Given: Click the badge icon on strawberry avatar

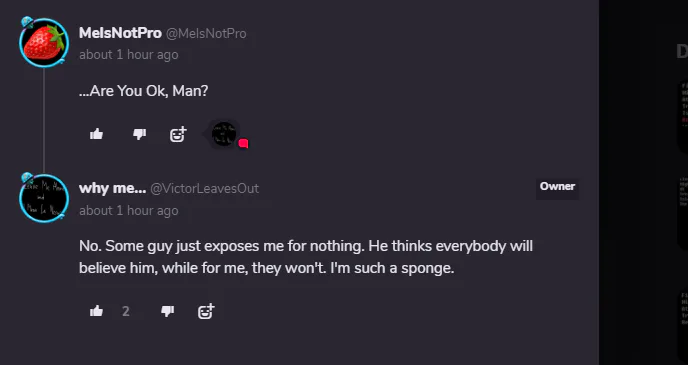Looking at the screenshot, I should [27, 22].
